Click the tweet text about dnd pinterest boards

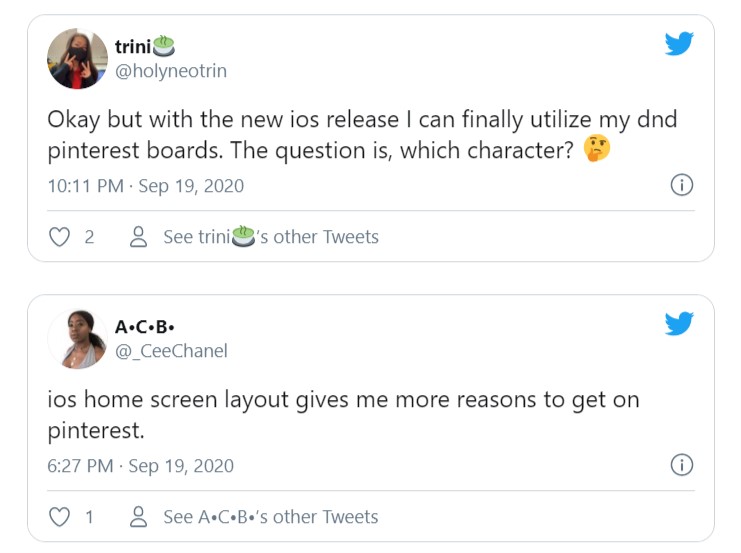(x=362, y=135)
